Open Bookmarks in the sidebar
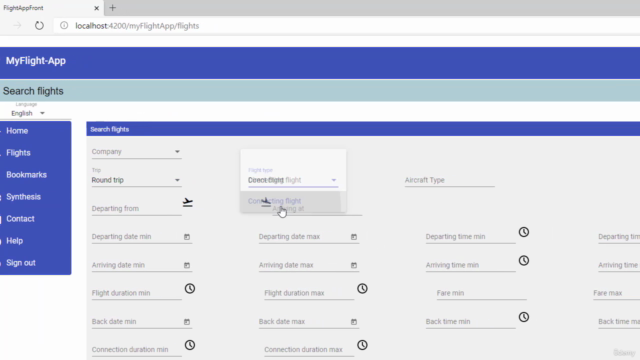 (27, 175)
